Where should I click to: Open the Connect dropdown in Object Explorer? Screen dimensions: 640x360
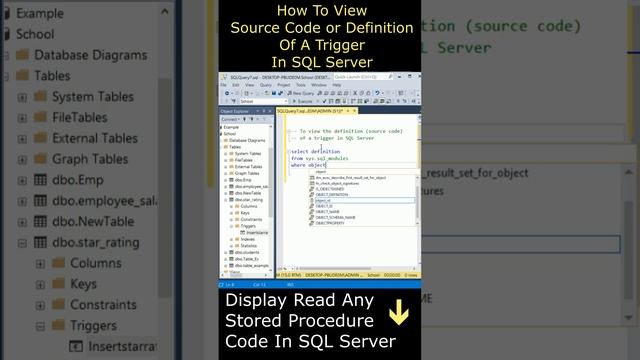[230, 119]
